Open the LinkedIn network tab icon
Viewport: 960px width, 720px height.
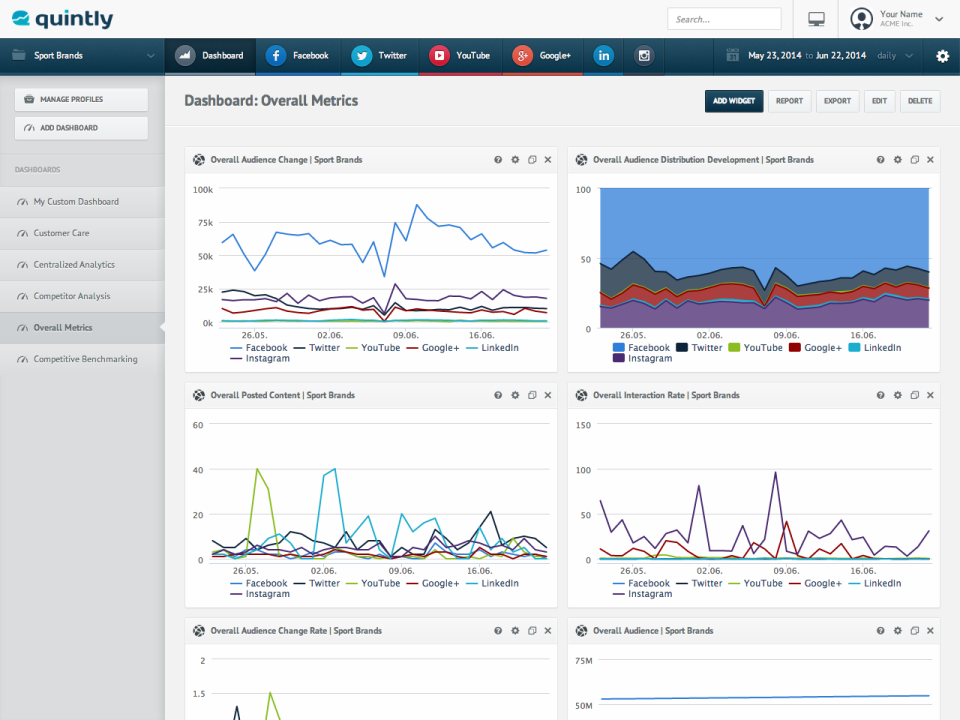tap(603, 56)
